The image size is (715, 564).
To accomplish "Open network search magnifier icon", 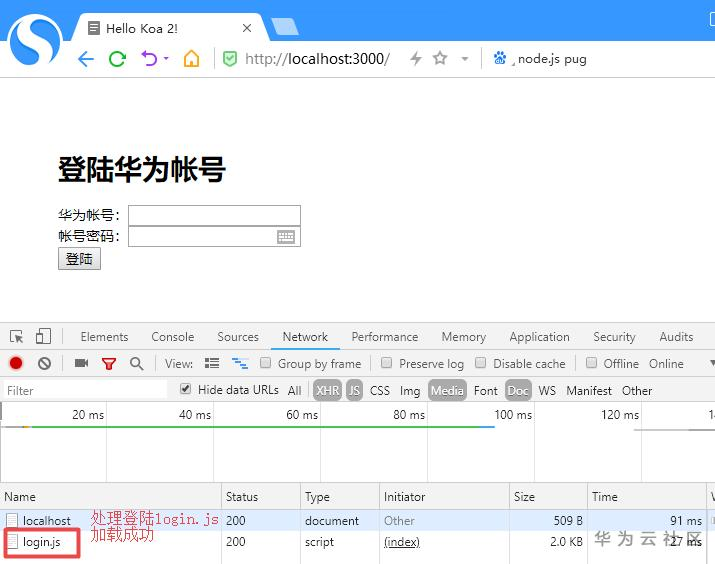I will (x=136, y=363).
